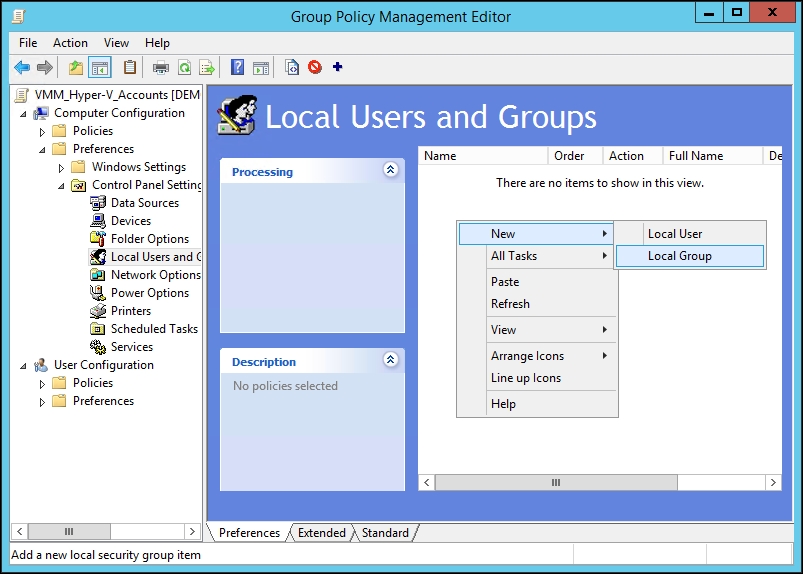
Task: Open Help via blue question mark icon
Action: 237,68
